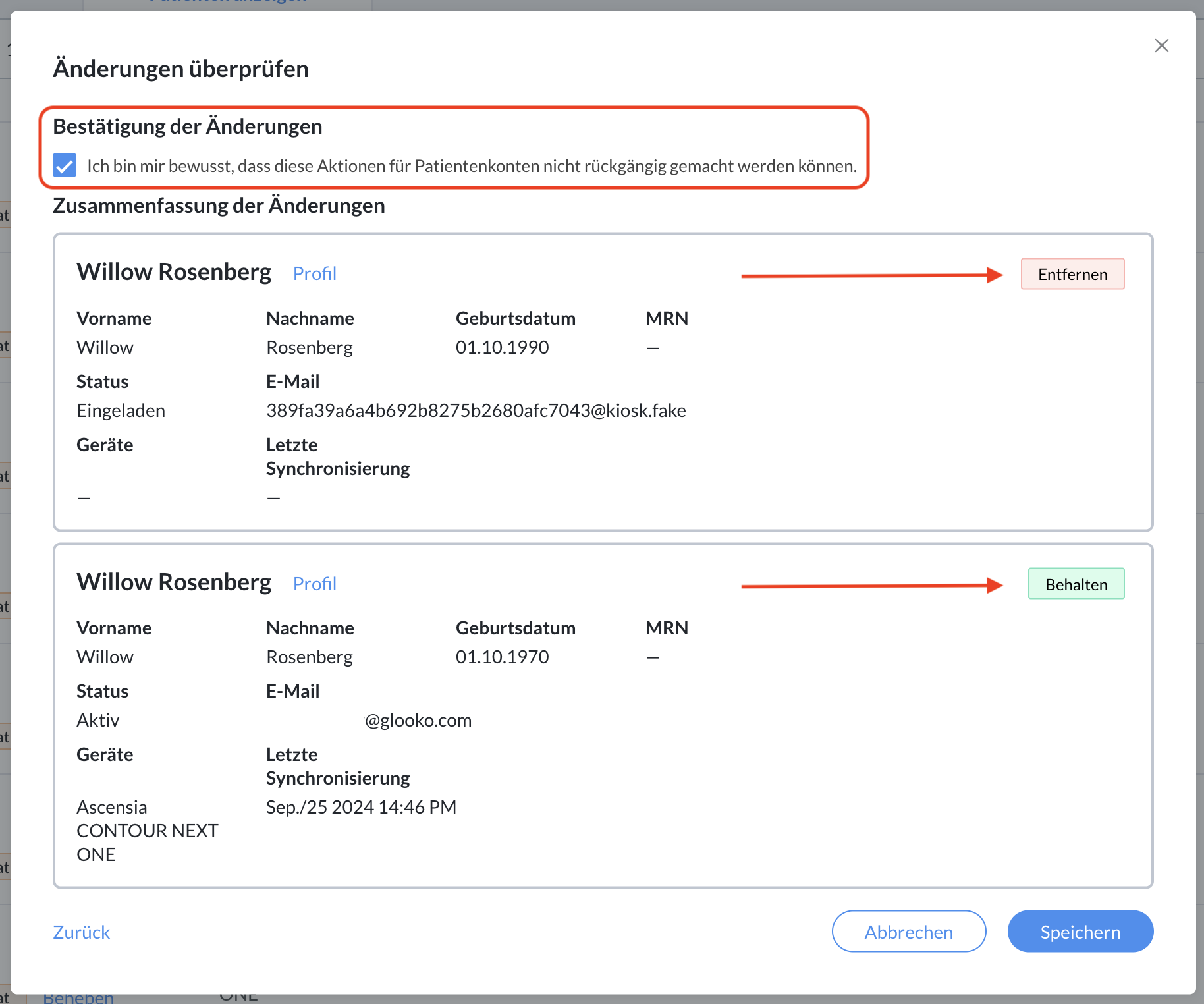Click the confirmation sentence about Patientenkonten
Screen dimensions: 1204x1004
click(x=472, y=166)
